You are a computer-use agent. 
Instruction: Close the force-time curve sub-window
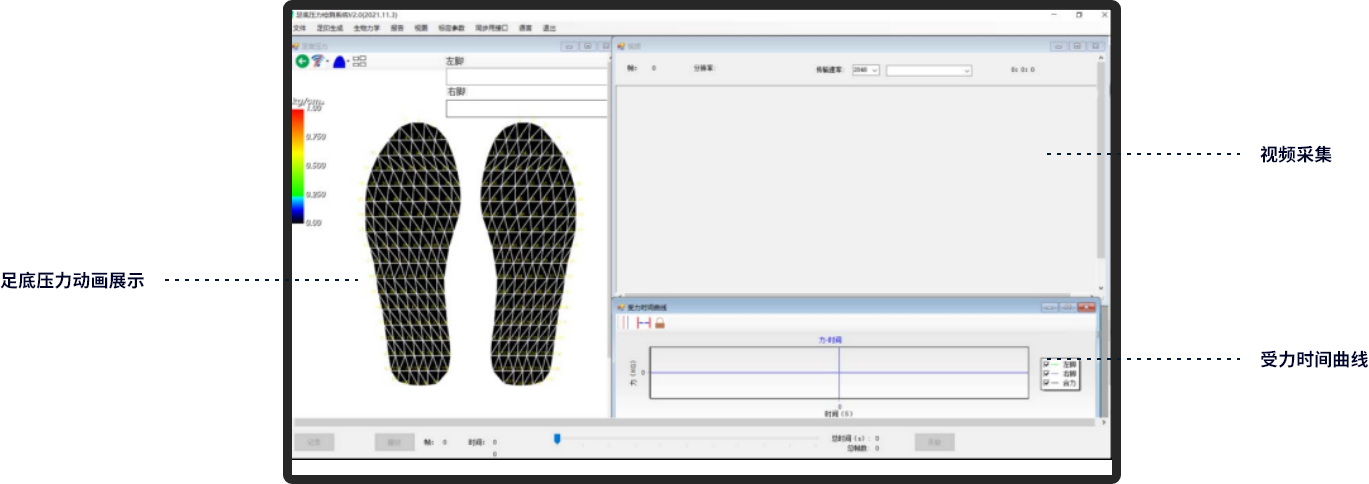click(x=1087, y=307)
